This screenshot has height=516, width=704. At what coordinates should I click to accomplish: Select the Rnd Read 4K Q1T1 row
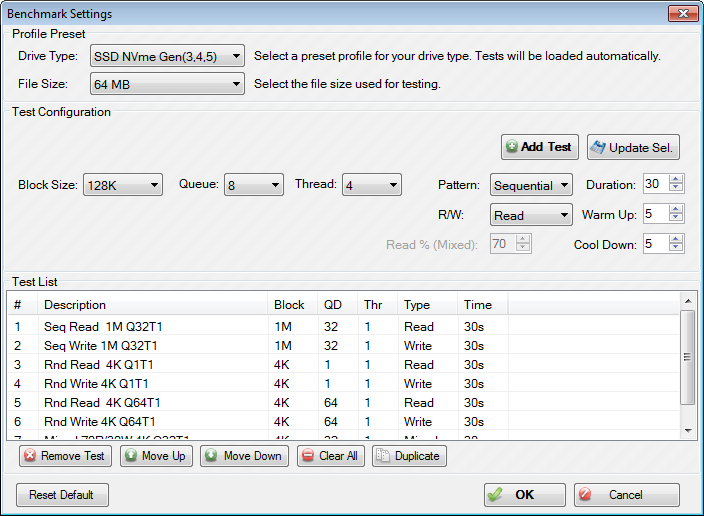click(343, 364)
